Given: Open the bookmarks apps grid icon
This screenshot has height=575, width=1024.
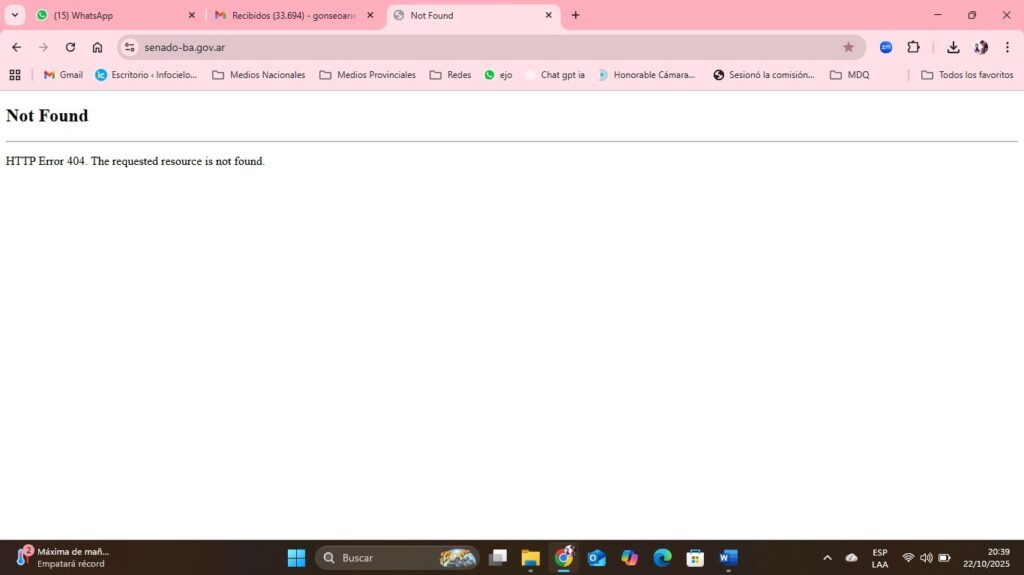Looking at the screenshot, I should (15, 75).
